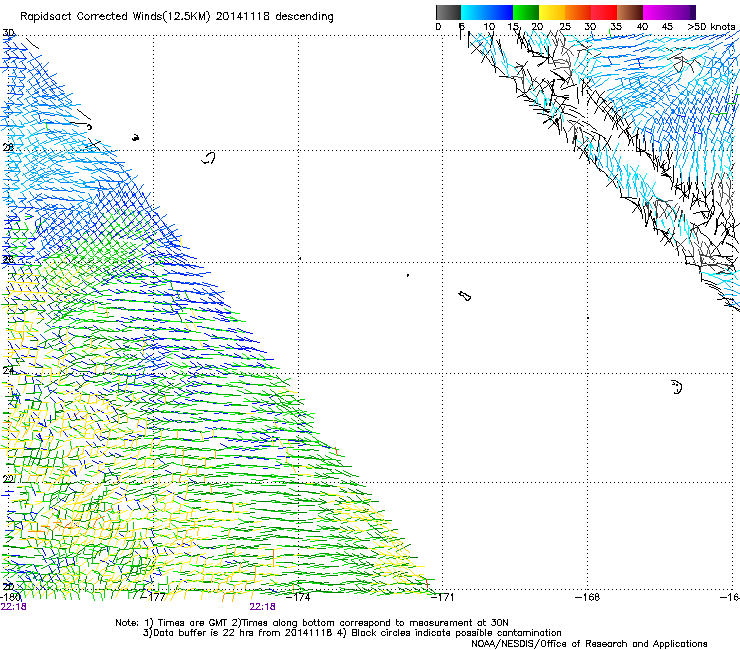Click the magenta-purple 40-50 knots legend band
Viewport: 740px width, 650px height.
pos(669,12)
